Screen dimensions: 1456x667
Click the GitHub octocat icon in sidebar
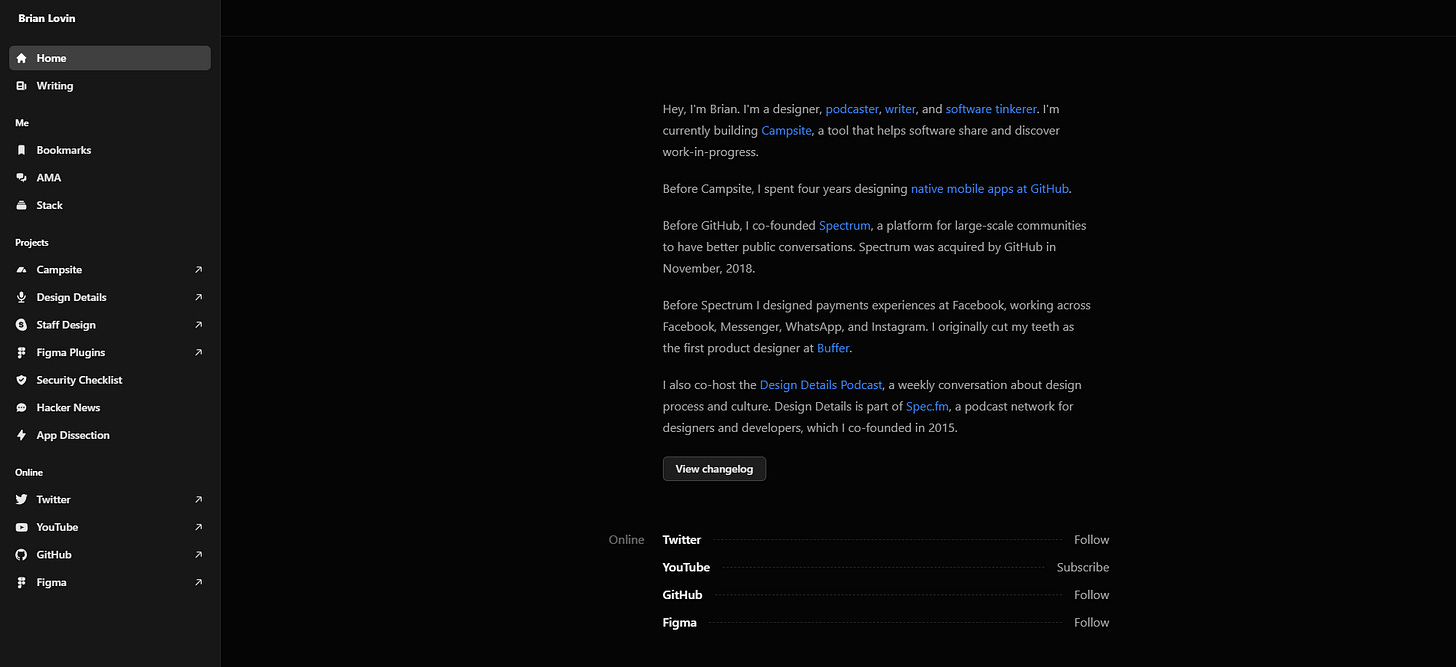click(x=21, y=555)
